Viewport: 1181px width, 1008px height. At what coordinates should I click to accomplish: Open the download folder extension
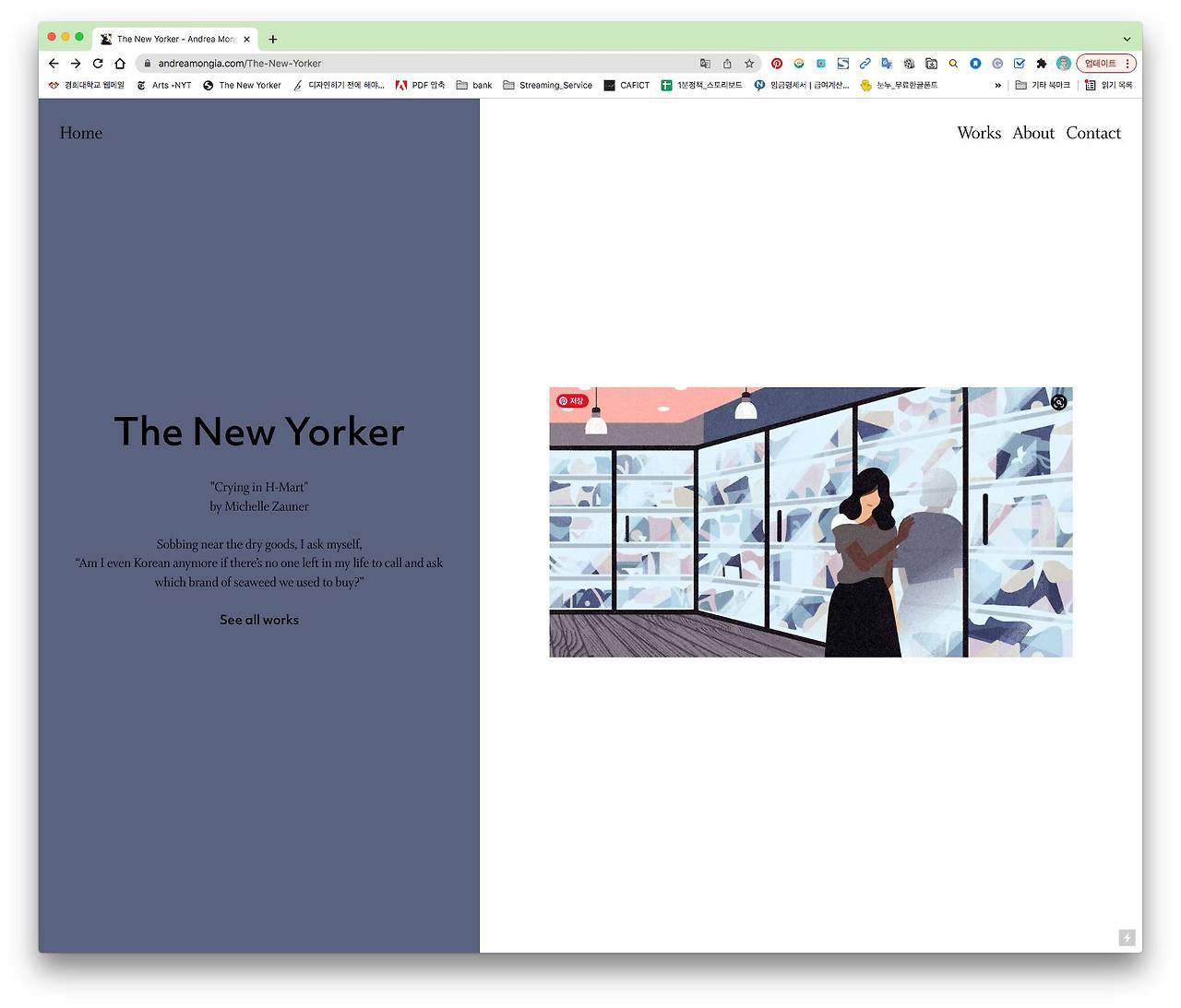pos(931,64)
